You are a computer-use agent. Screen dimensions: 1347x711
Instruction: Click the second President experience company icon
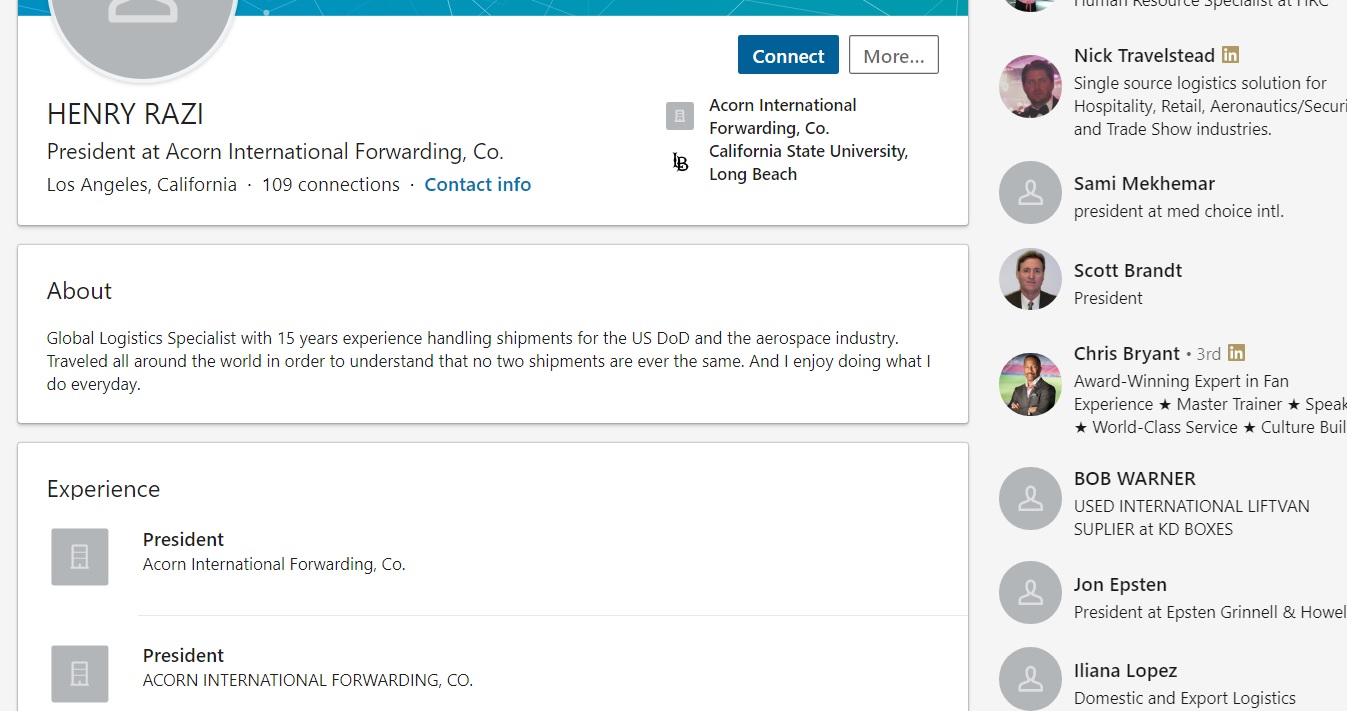[80, 673]
